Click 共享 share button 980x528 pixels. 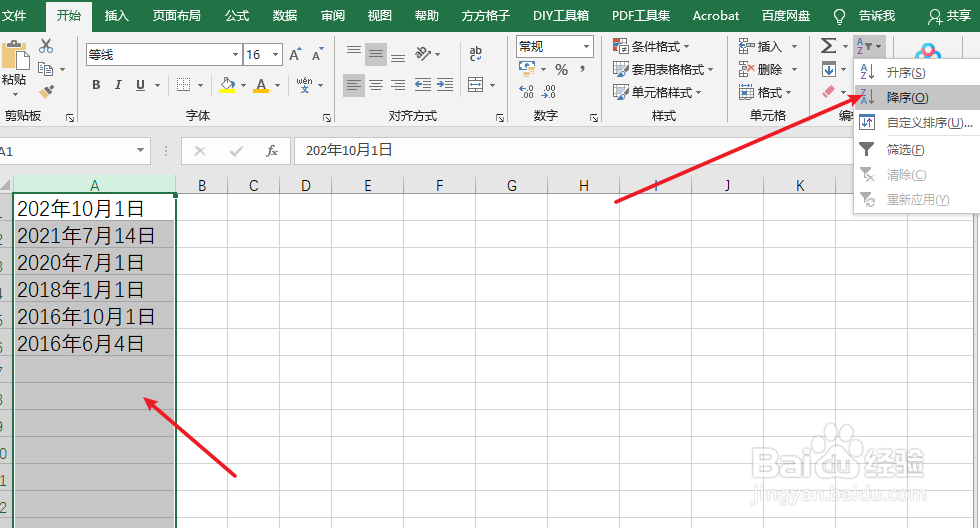click(949, 16)
